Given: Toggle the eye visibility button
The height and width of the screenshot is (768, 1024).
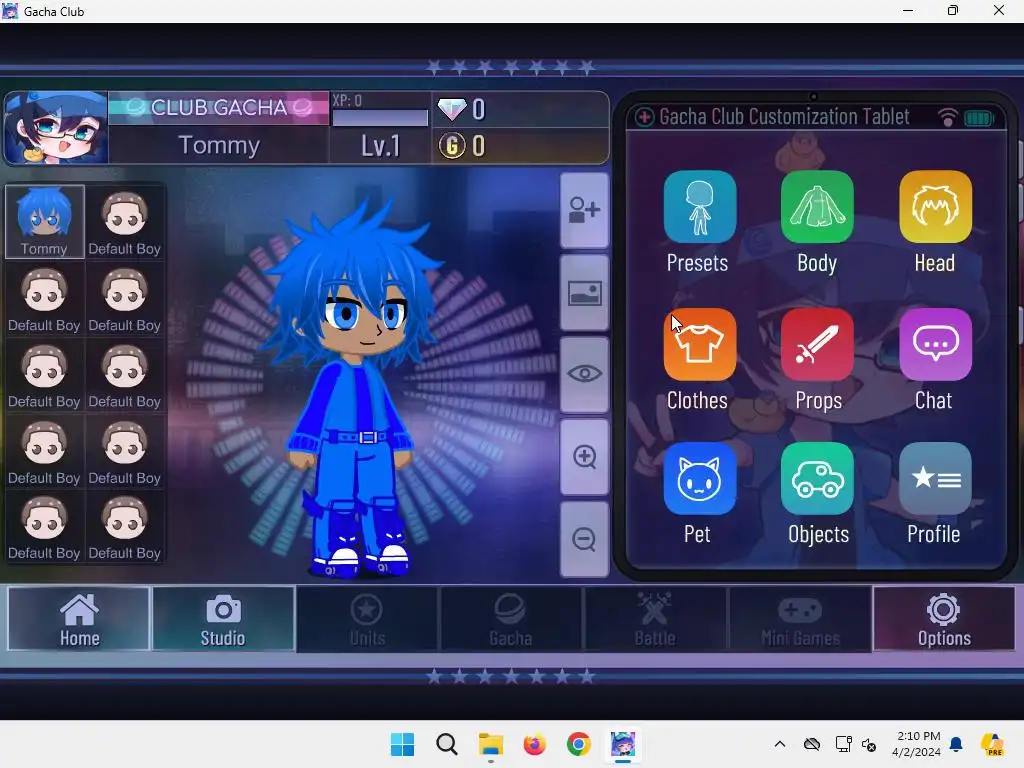Looking at the screenshot, I should 584,374.
